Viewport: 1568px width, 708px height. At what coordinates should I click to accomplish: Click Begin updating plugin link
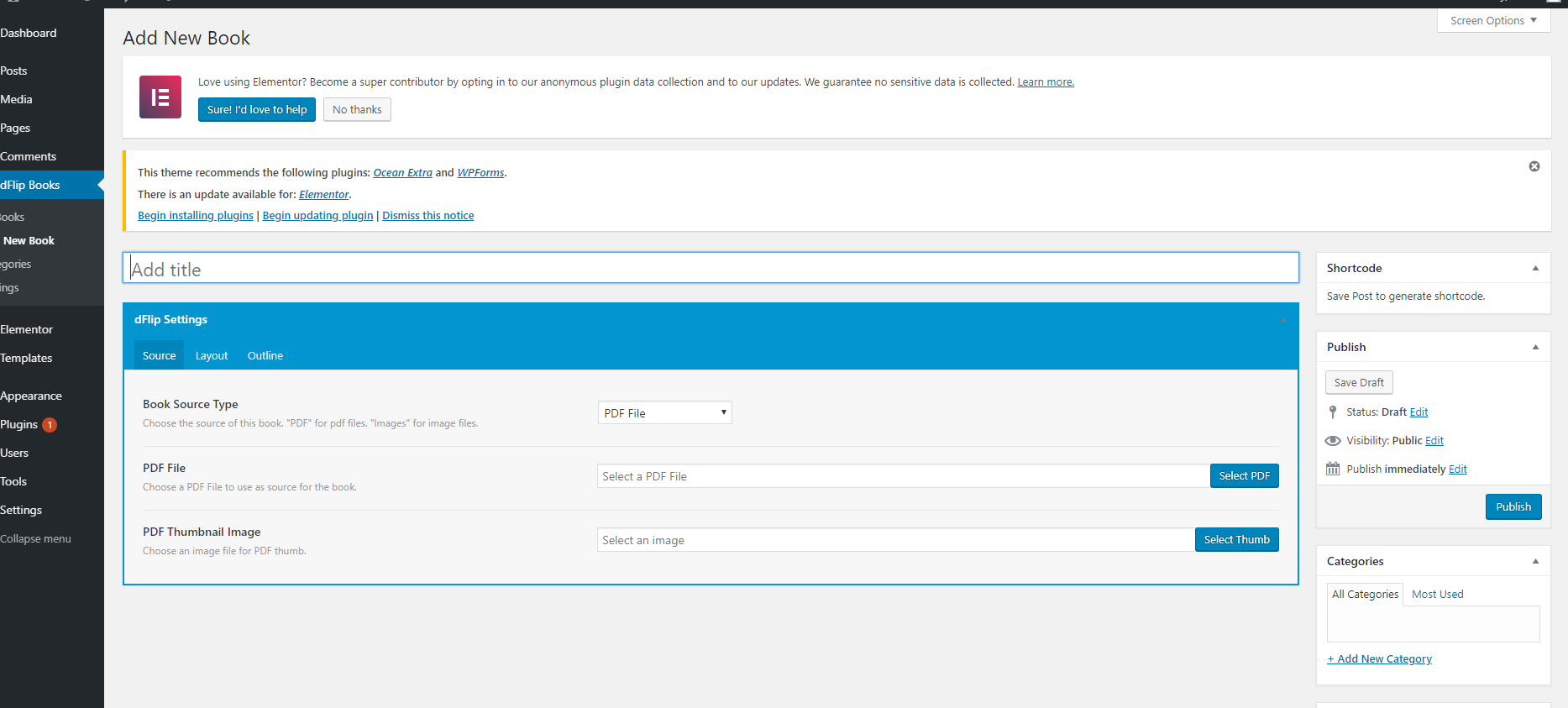pos(317,215)
